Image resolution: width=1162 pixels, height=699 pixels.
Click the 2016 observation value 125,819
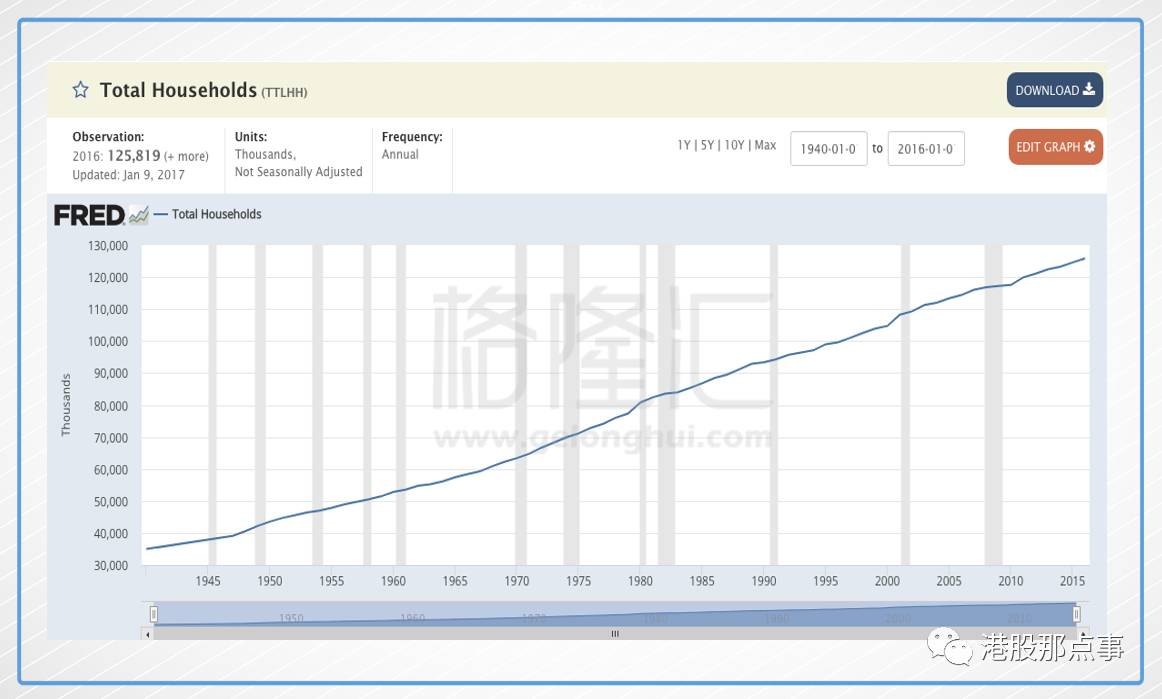pyautogui.click(x=134, y=156)
